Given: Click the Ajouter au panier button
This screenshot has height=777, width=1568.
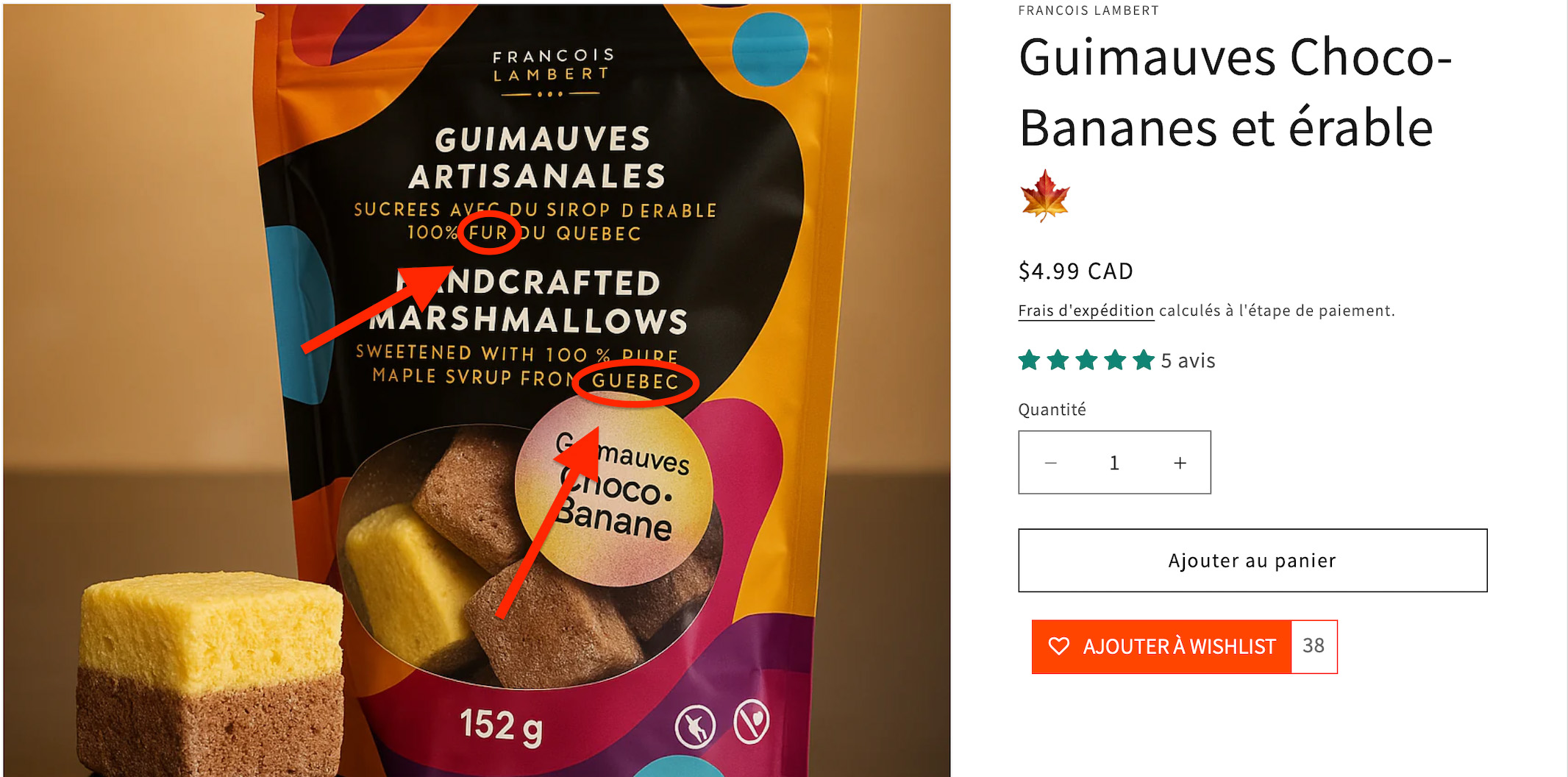Looking at the screenshot, I should [x=1252, y=560].
